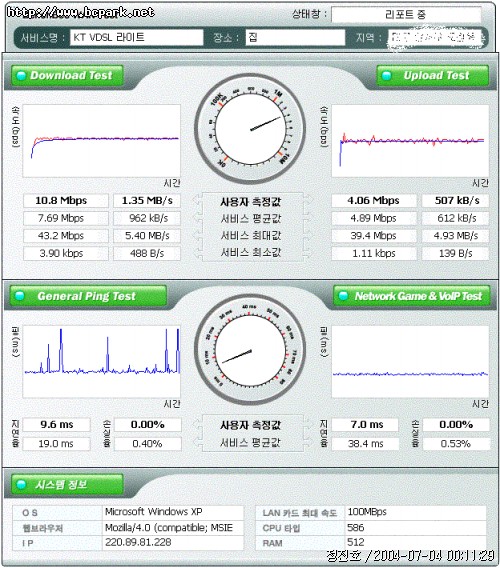Open Network Game & VoIP Test
This screenshot has height=568, width=500.
tap(412, 296)
